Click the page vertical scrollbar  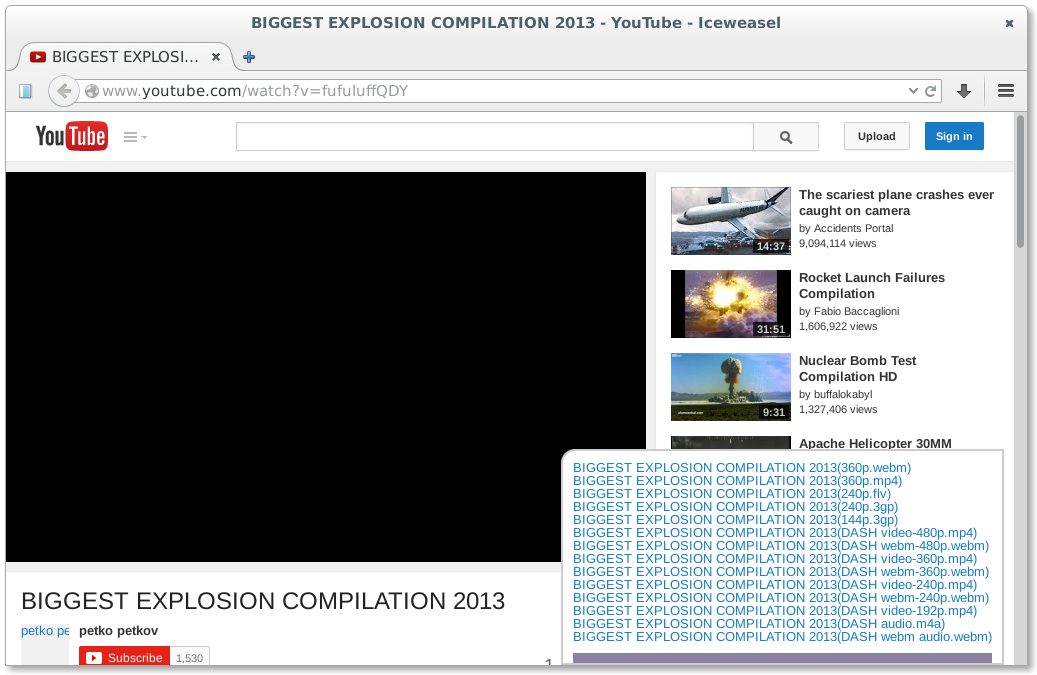tap(1020, 182)
